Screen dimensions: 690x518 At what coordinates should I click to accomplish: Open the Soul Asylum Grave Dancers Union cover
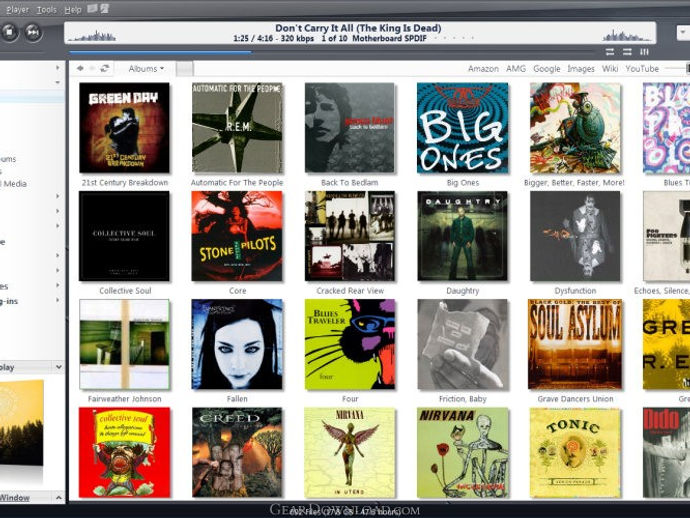tap(575, 344)
